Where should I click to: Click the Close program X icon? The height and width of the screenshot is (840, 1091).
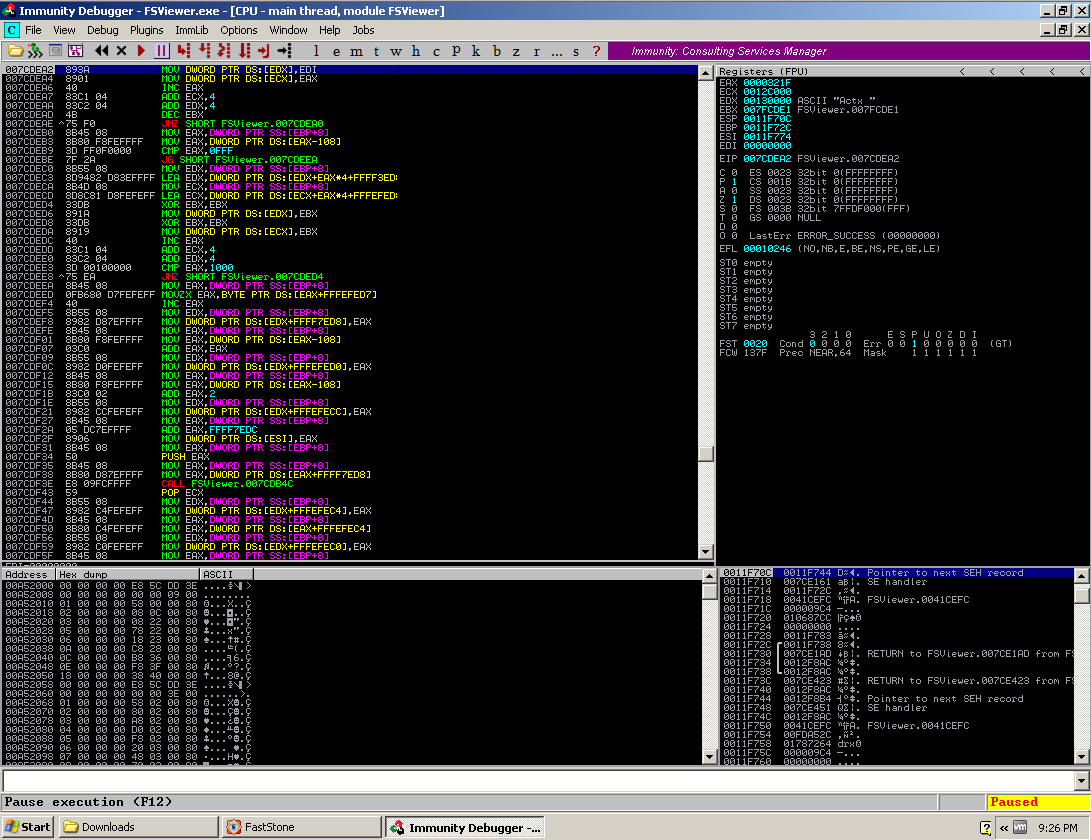pos(121,51)
